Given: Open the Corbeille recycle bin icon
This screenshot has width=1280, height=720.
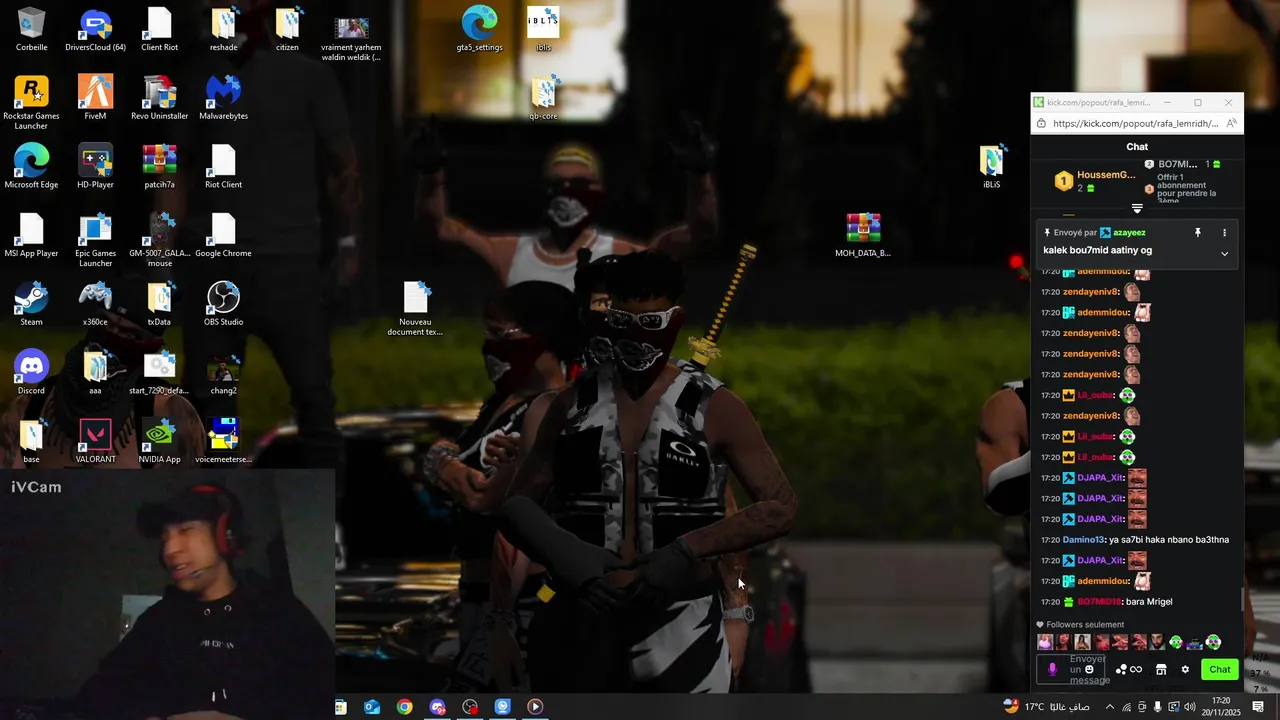Looking at the screenshot, I should (x=31, y=29).
